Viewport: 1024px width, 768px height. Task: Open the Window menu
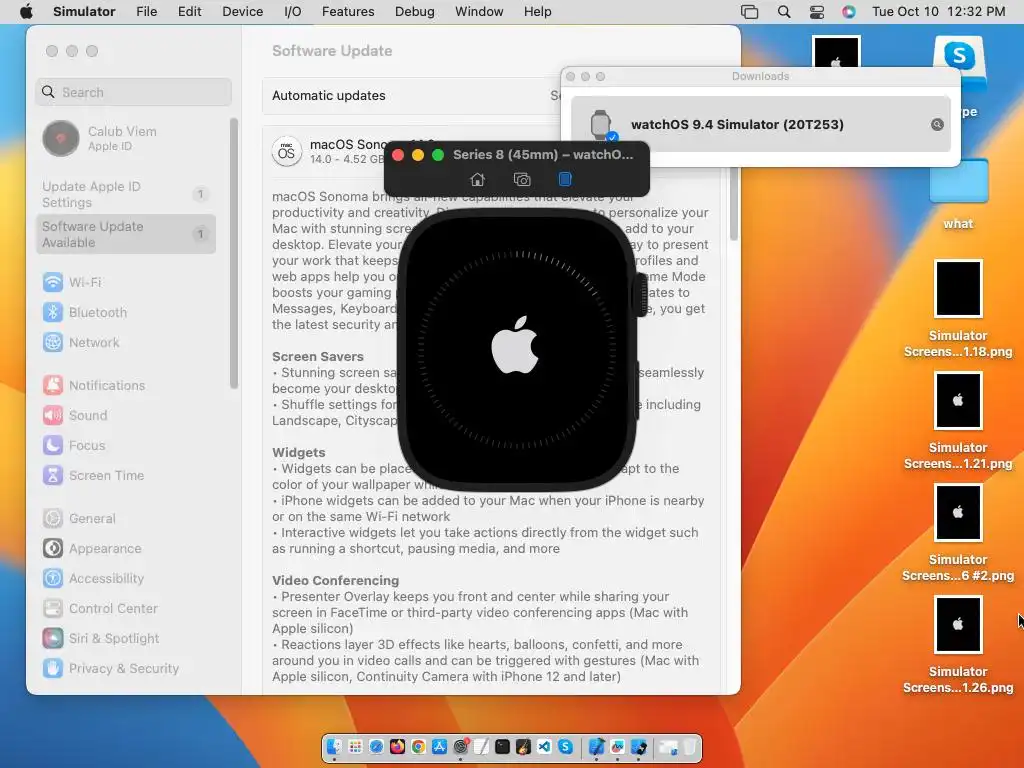tap(479, 11)
